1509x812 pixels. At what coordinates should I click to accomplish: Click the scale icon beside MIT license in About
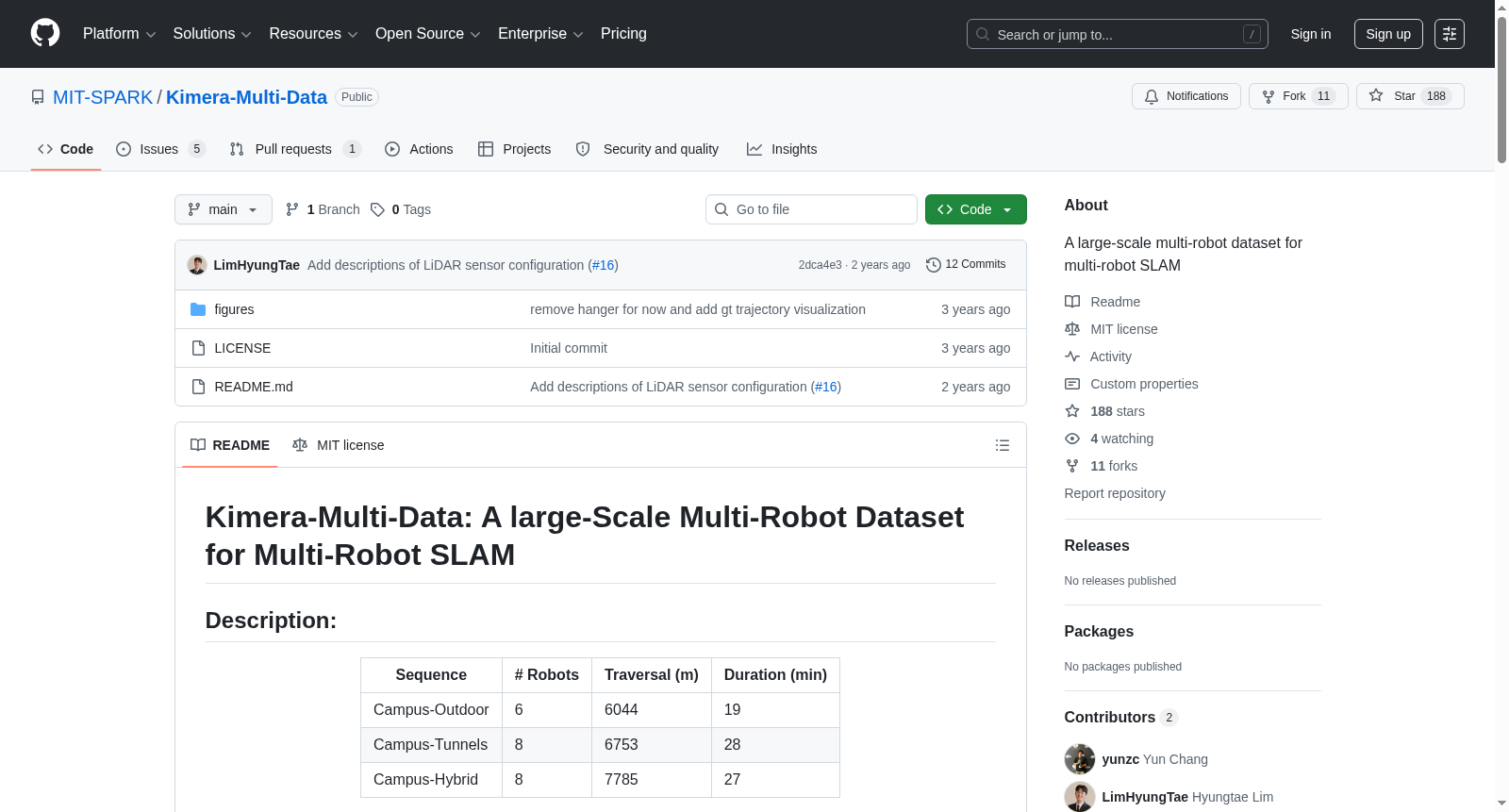pos(1072,329)
